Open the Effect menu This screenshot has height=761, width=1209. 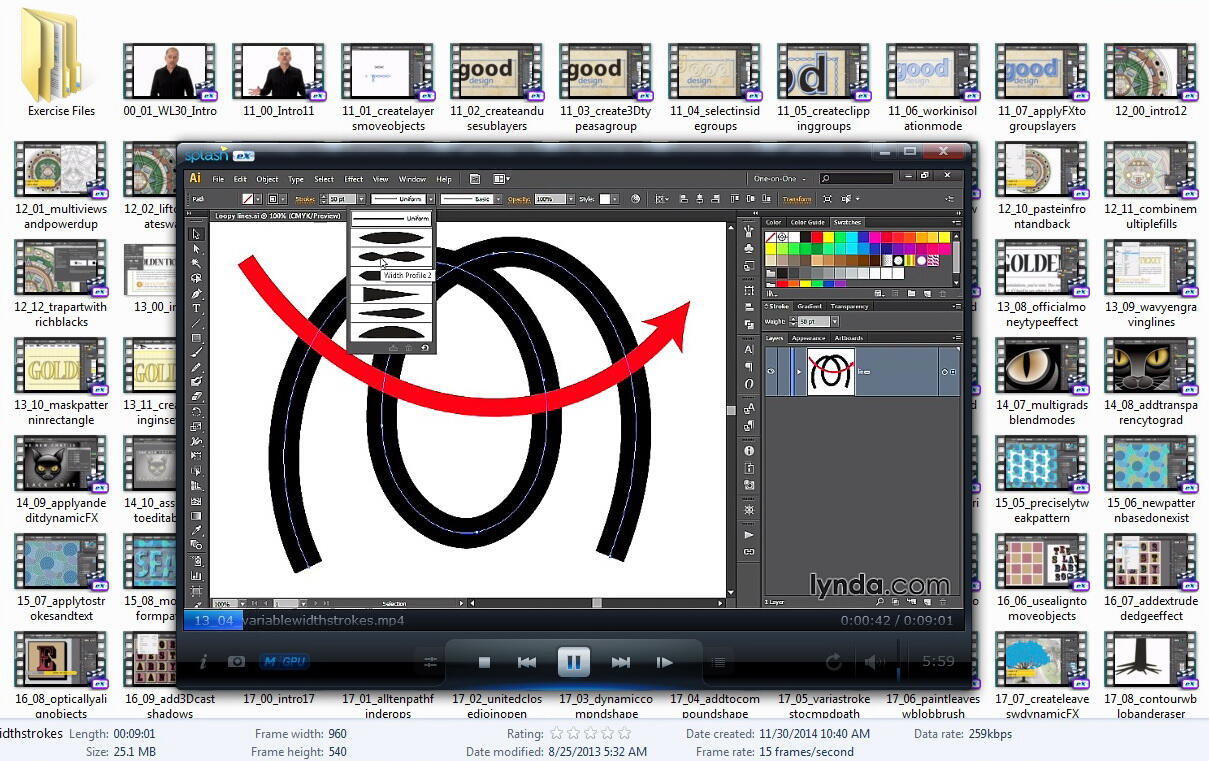354,179
